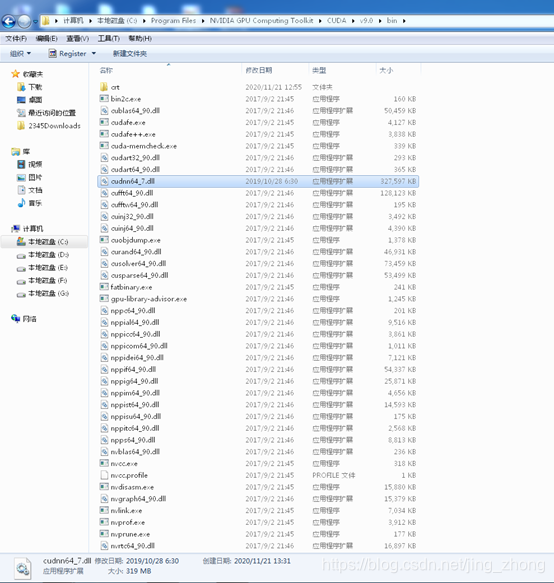Expand the arrow after v9.0 in address bar
Image resolution: width=554 pixels, height=583 pixels.
coord(380,21)
